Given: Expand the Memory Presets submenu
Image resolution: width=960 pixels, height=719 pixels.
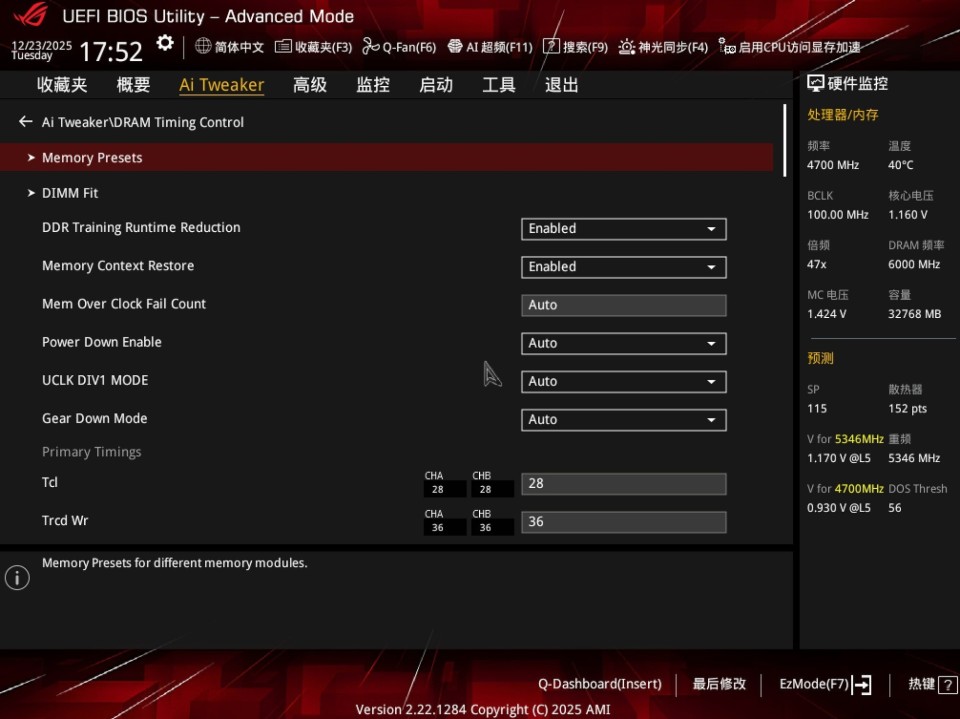Looking at the screenshot, I should (x=386, y=157).
